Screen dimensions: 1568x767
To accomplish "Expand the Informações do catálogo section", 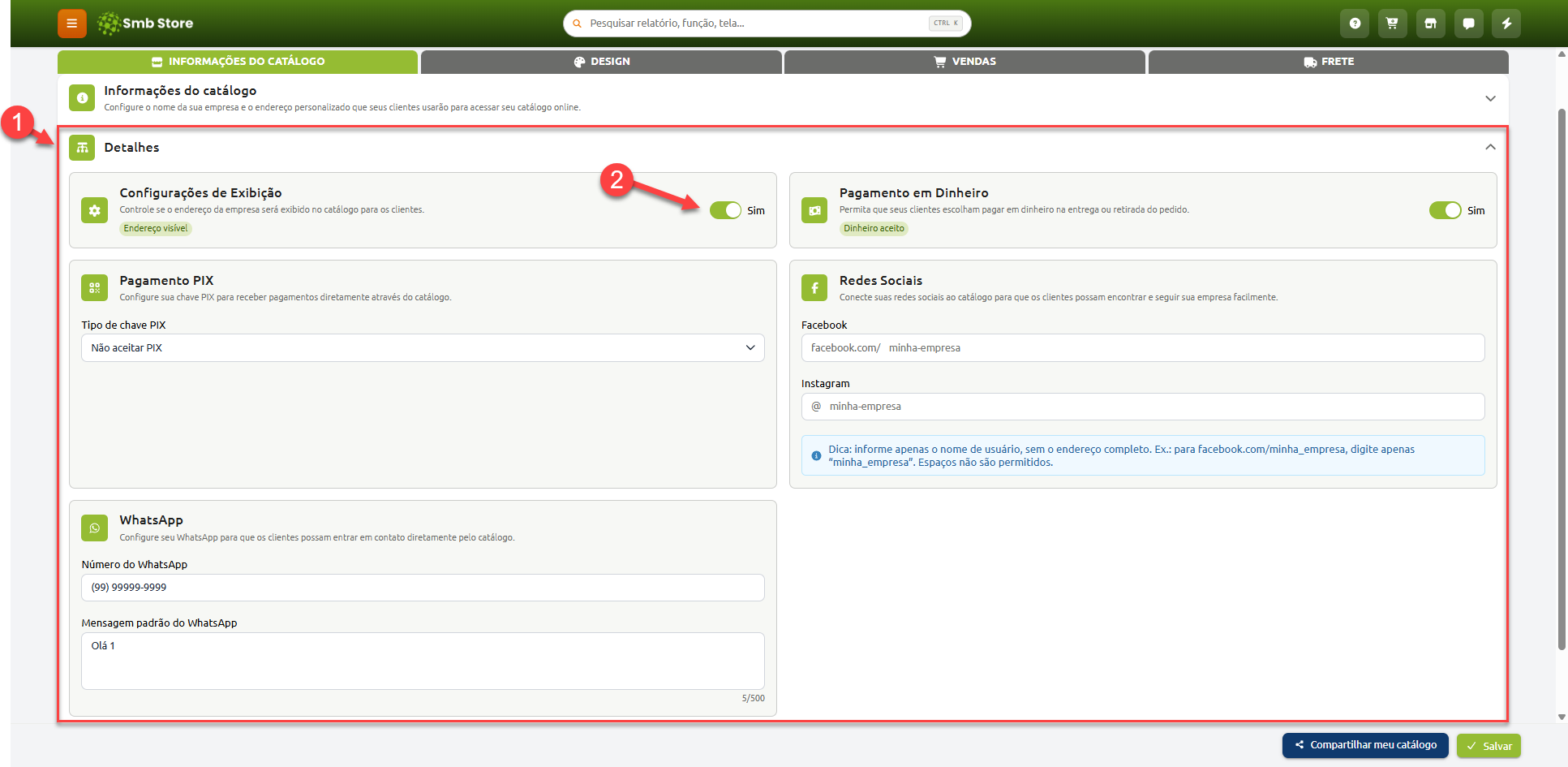I will (1490, 98).
